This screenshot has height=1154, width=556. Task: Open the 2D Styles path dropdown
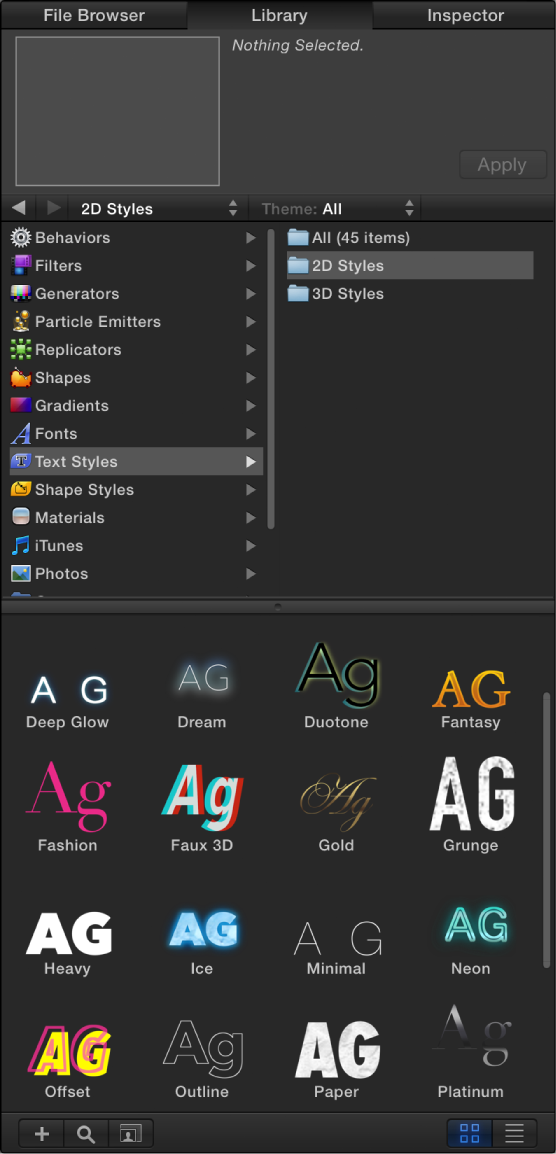pyautogui.click(x=159, y=208)
